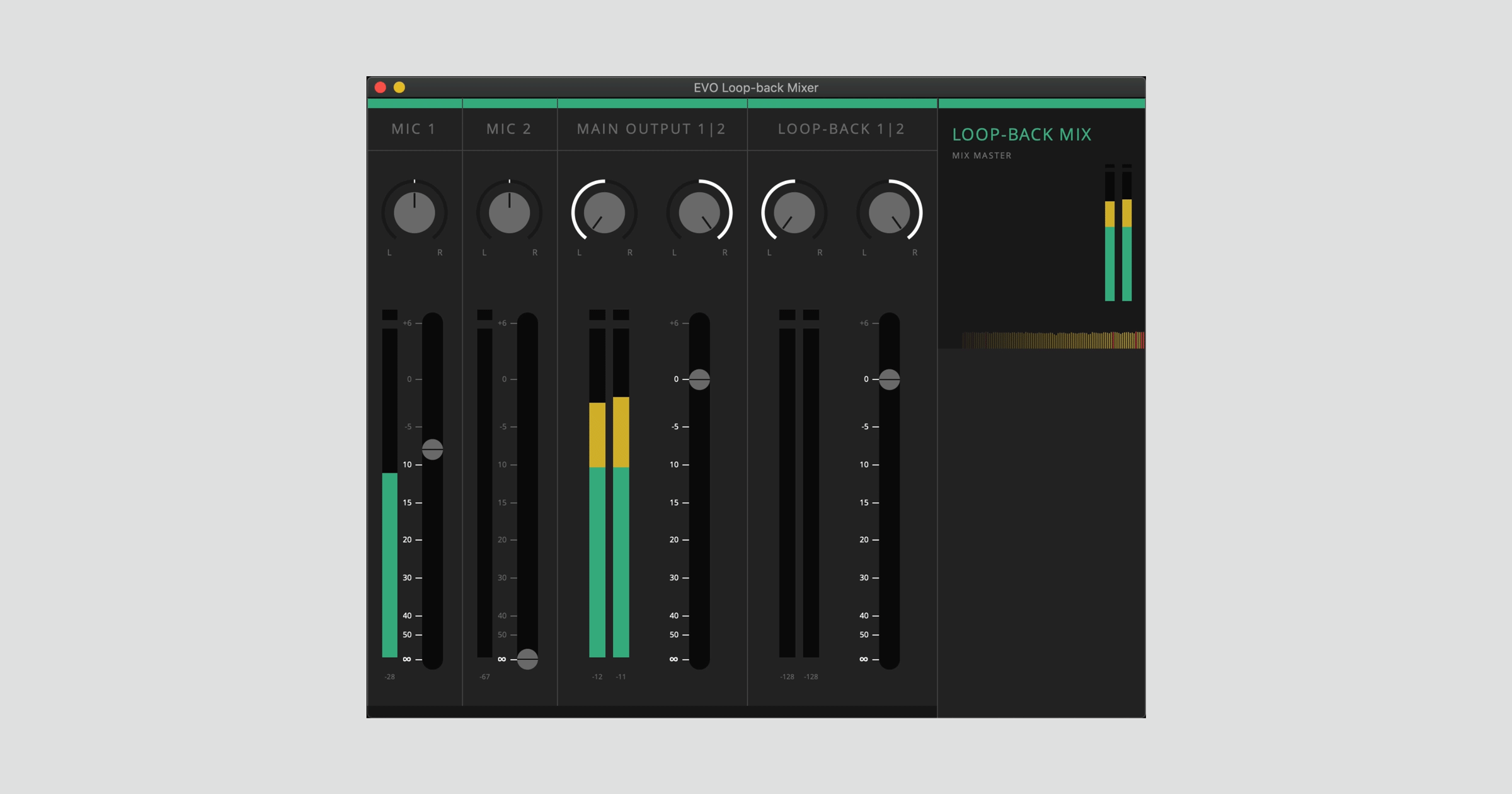1512x794 pixels.
Task: Click Main Output right channel pan knob
Action: pyautogui.click(x=699, y=213)
